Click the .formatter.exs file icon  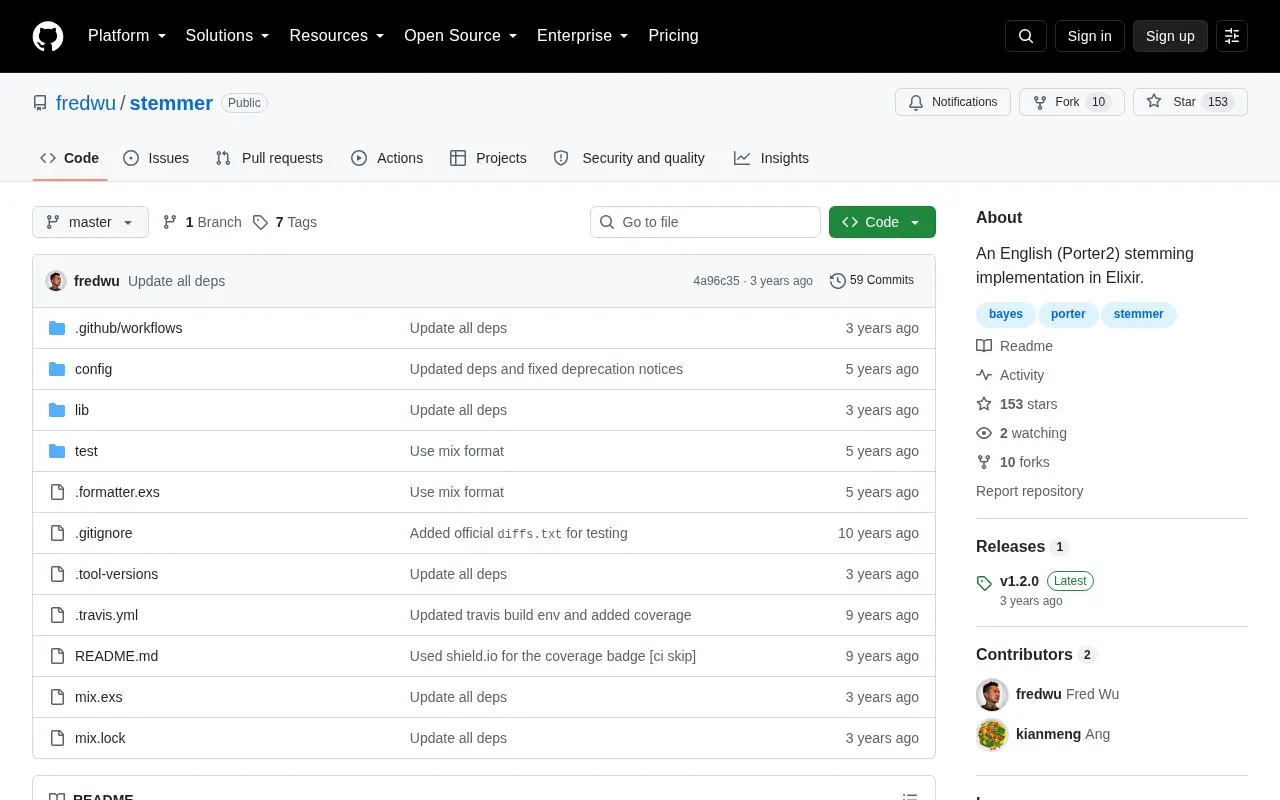point(57,492)
